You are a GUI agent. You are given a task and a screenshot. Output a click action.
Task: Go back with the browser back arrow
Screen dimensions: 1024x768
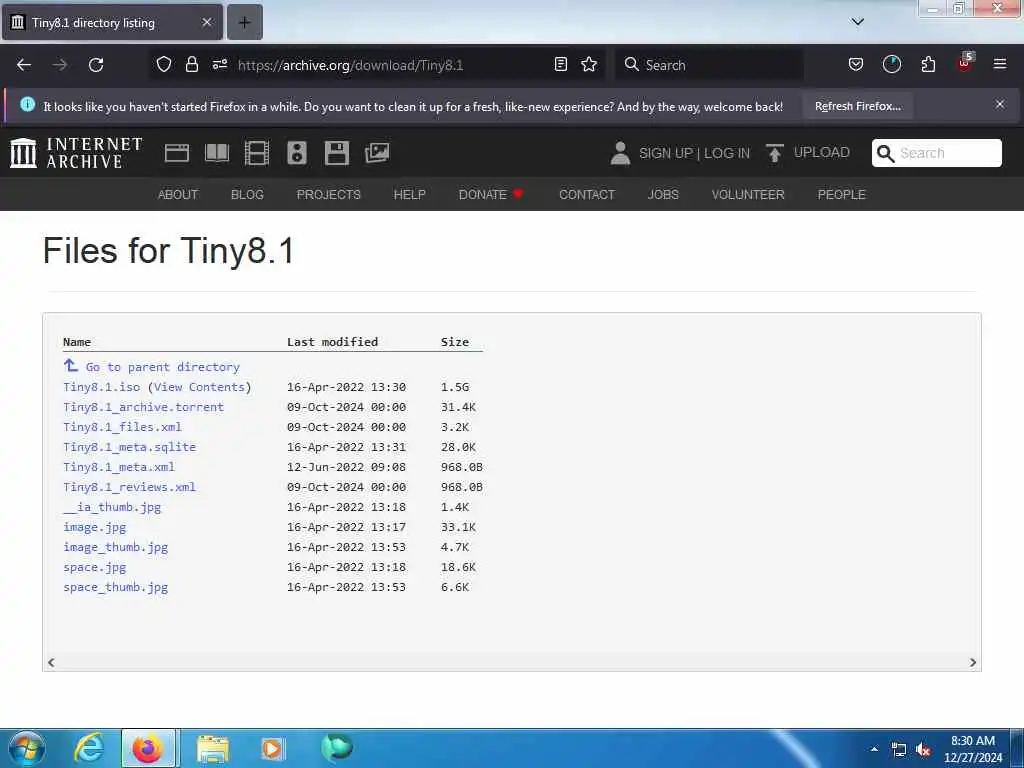tap(24, 65)
